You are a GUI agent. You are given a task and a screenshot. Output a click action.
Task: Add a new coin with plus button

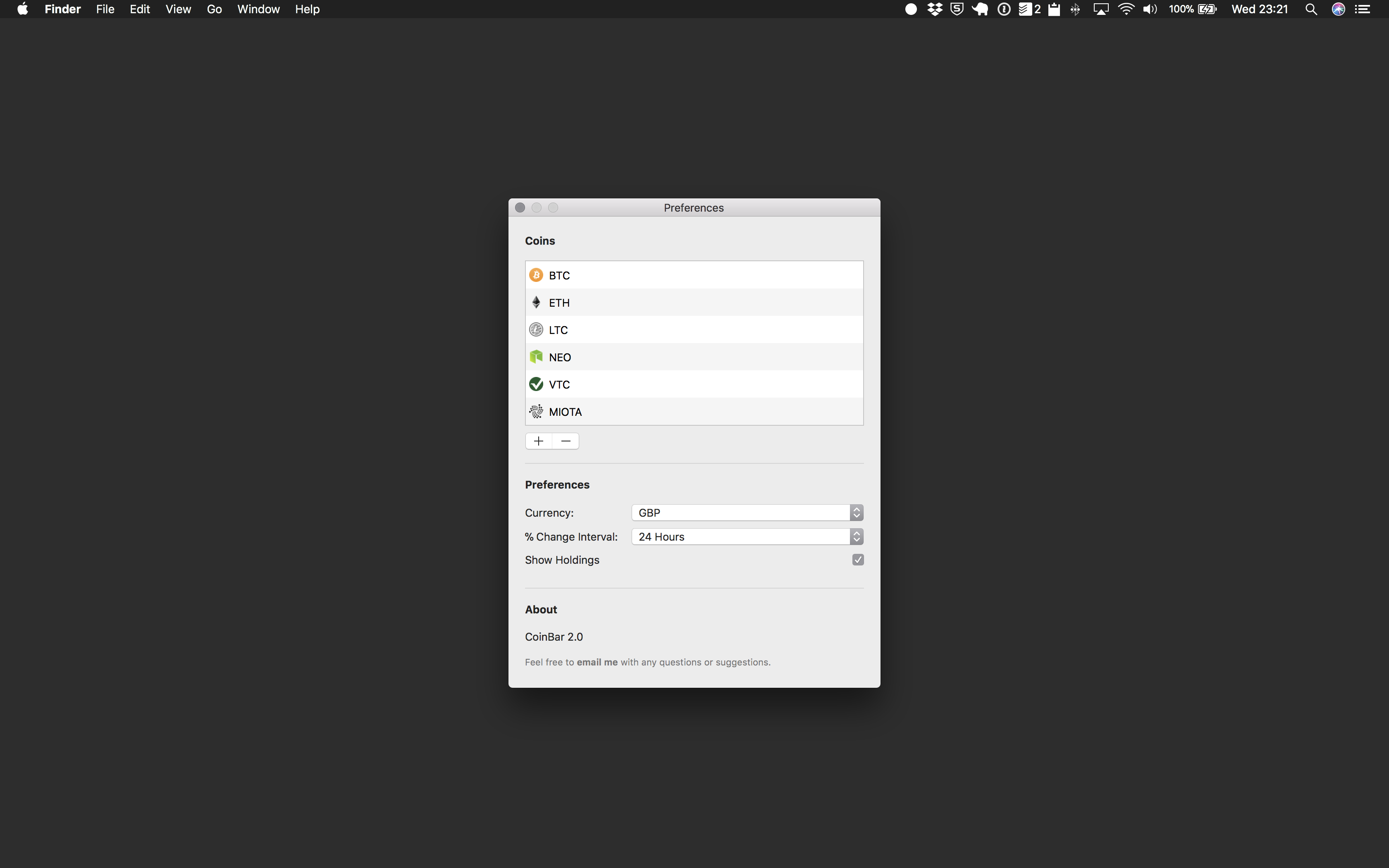coord(538,441)
